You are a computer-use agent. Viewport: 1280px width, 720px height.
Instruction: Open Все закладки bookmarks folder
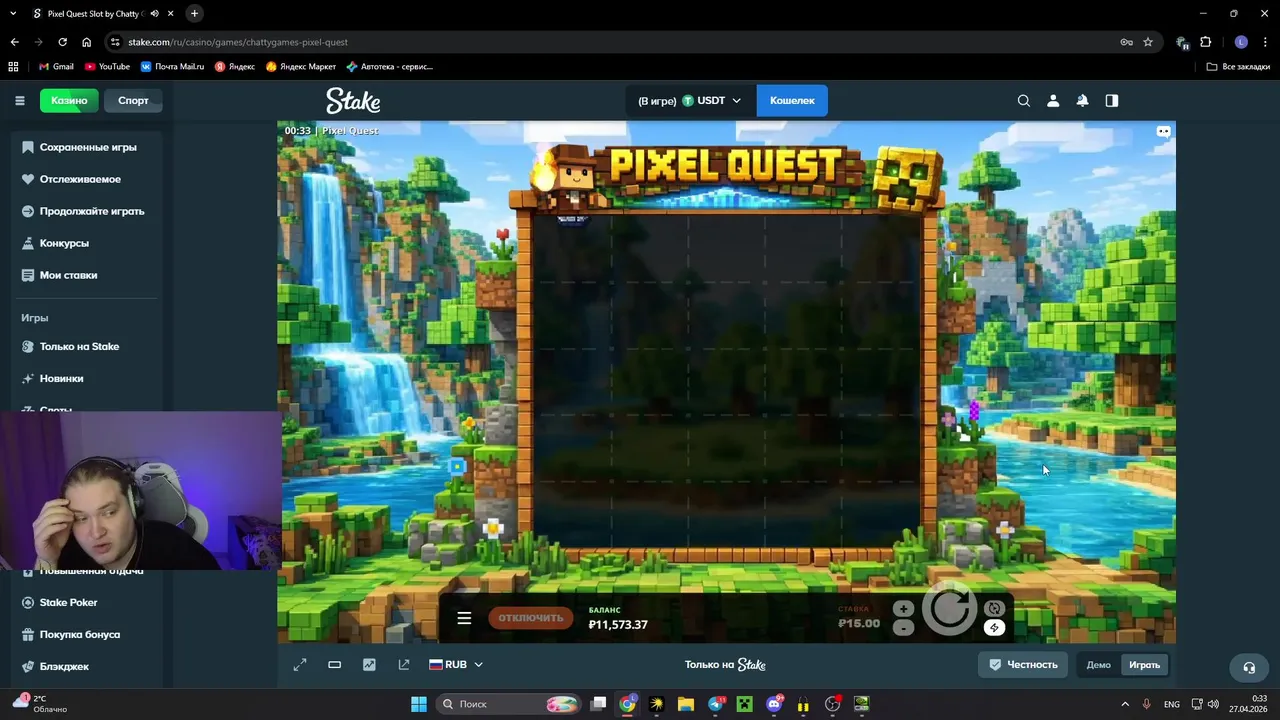pyautogui.click(x=1238, y=67)
